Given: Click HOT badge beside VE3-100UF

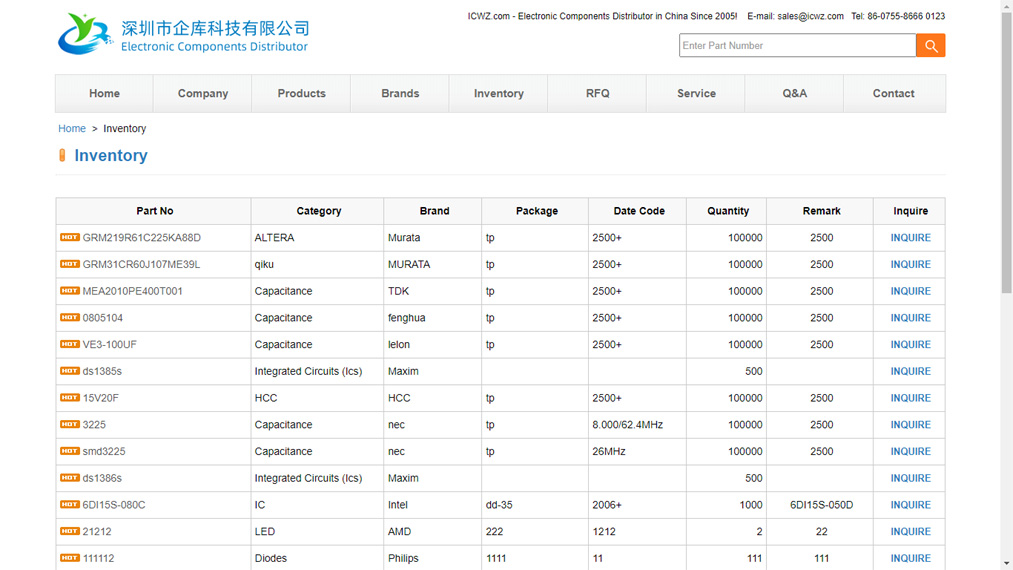Looking at the screenshot, I should click(x=70, y=344).
